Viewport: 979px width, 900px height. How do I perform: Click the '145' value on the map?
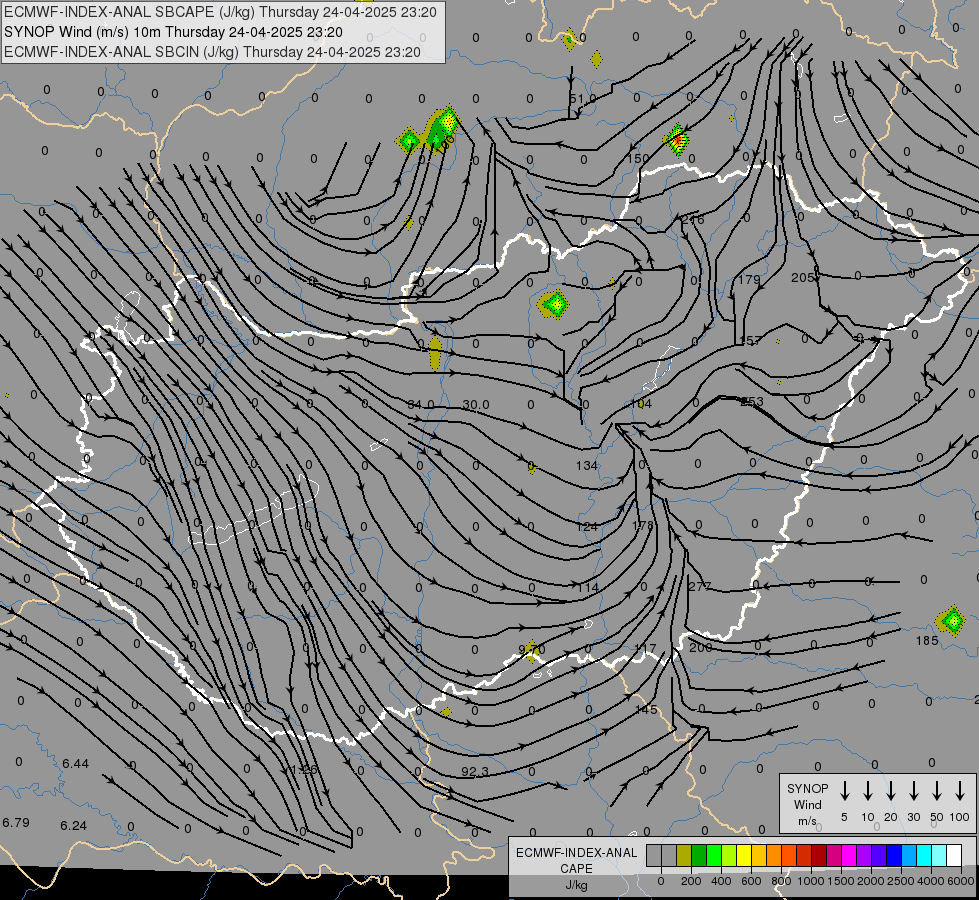(x=646, y=710)
